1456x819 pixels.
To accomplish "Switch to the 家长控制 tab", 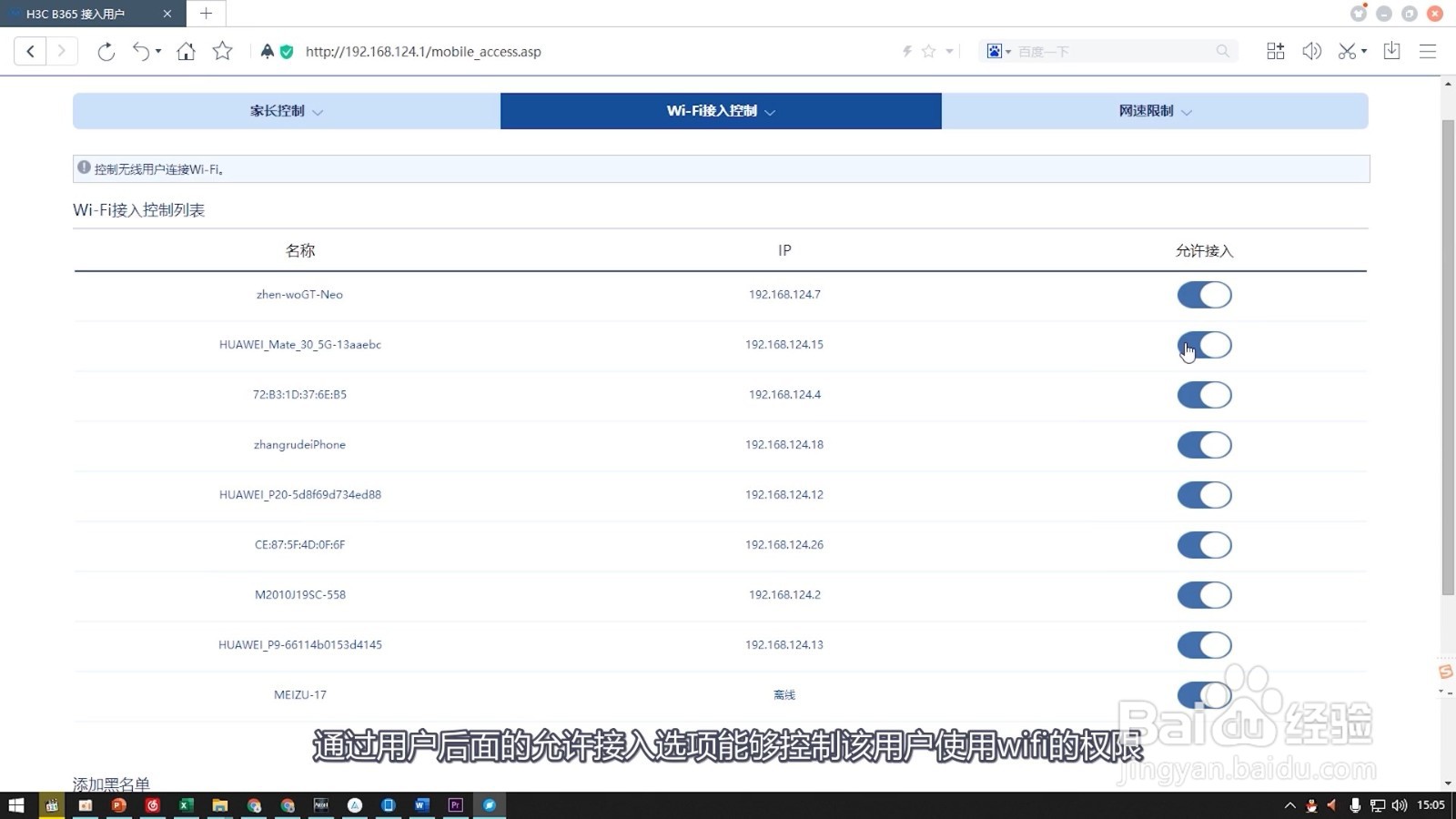I will [287, 111].
